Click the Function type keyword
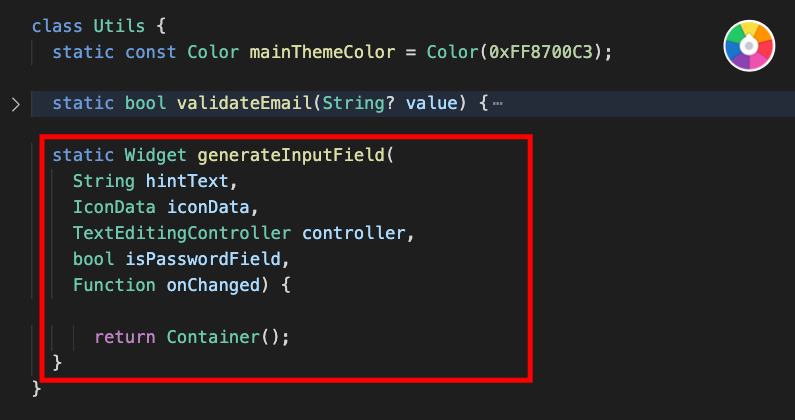 point(114,285)
